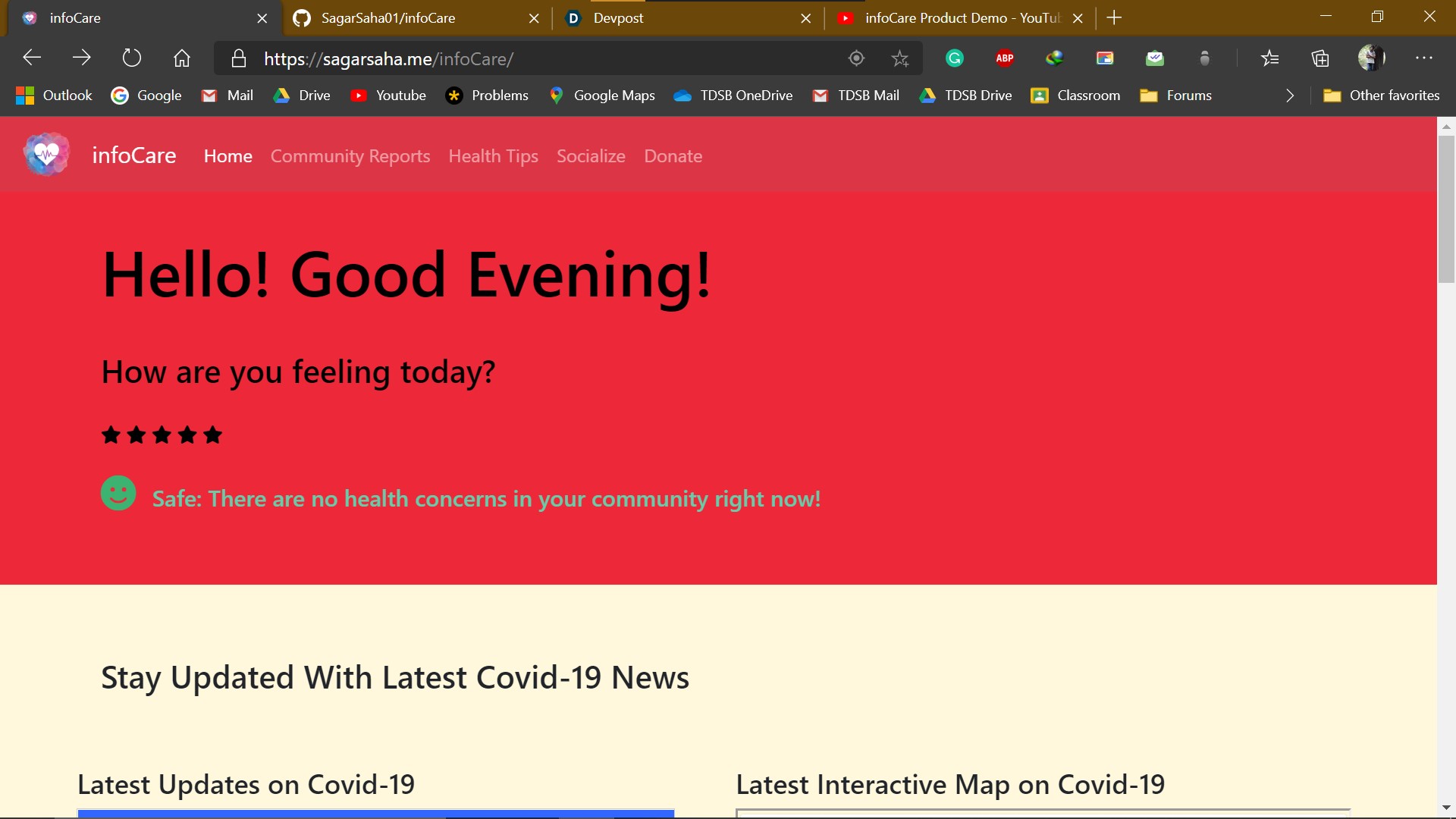Viewport: 1456px width, 819px height.
Task: Open browser settings and more menu
Action: tap(1424, 58)
